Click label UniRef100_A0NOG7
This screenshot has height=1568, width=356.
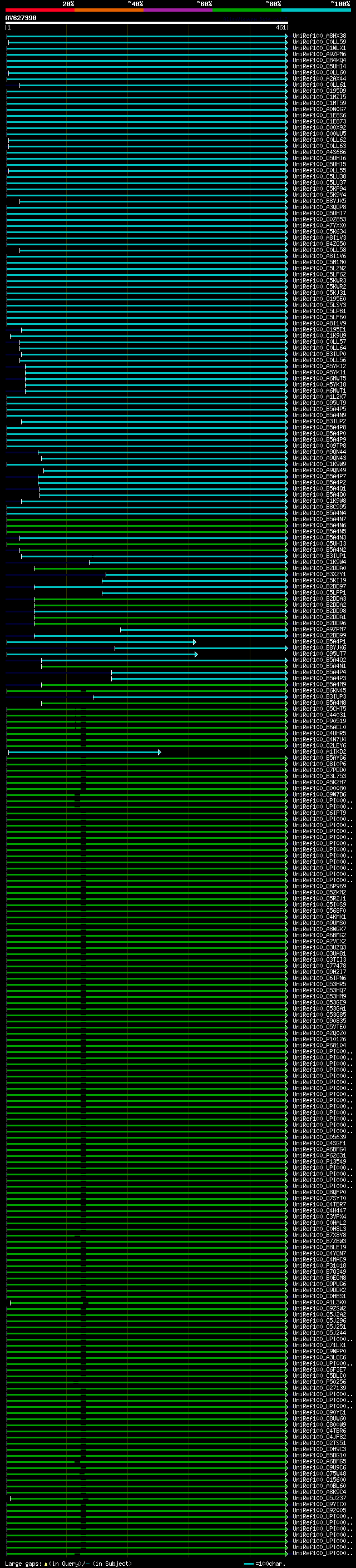click(319, 110)
